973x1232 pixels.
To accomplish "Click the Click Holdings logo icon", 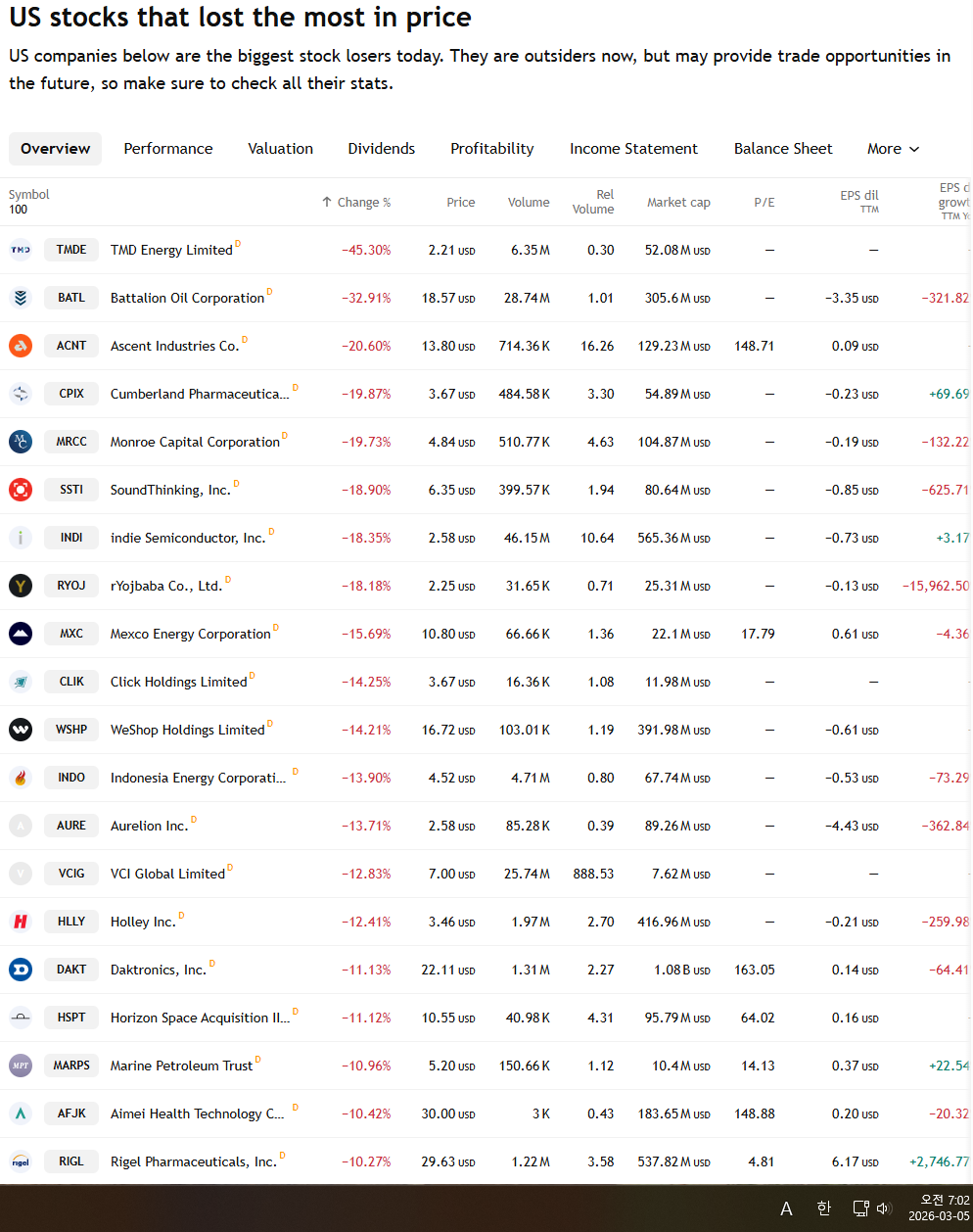I will click(x=21, y=682).
